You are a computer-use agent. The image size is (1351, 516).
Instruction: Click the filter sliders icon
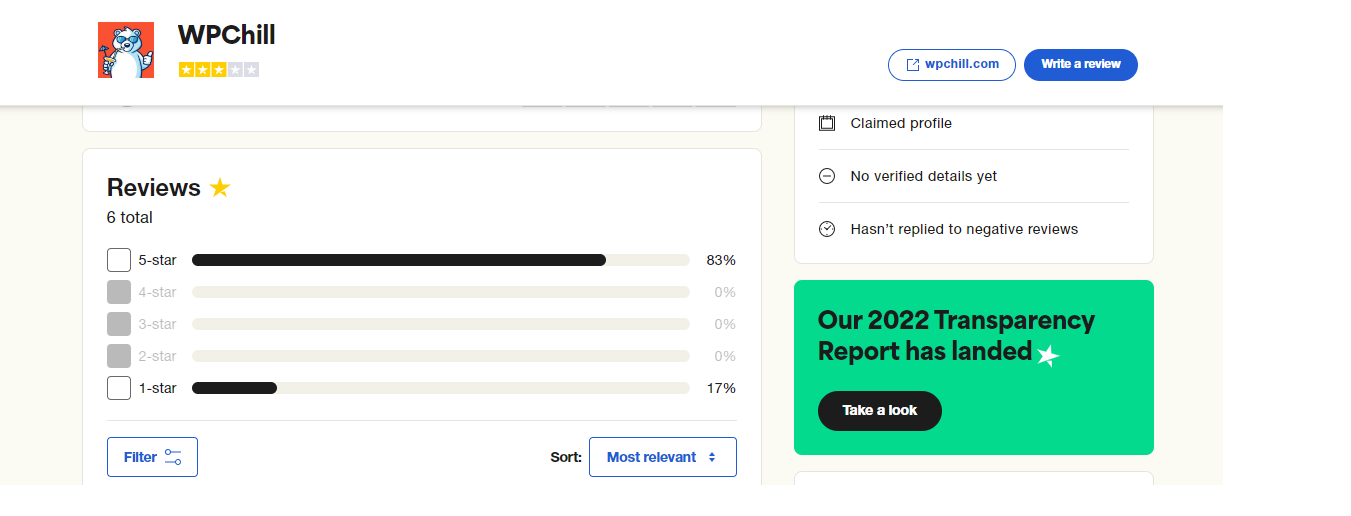[x=173, y=457]
